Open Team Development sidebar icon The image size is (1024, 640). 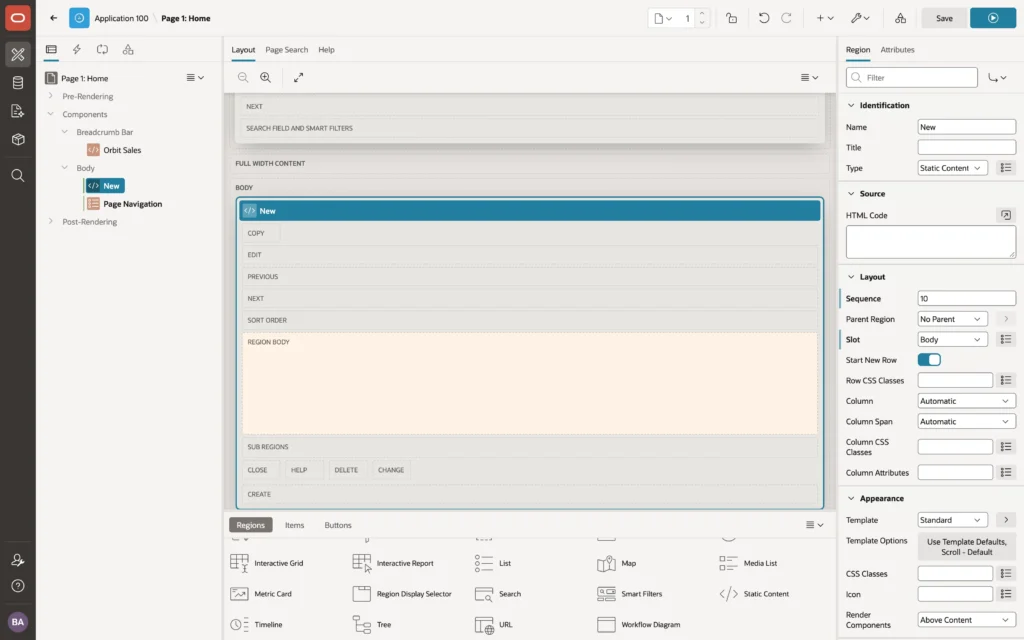[x=18, y=111]
